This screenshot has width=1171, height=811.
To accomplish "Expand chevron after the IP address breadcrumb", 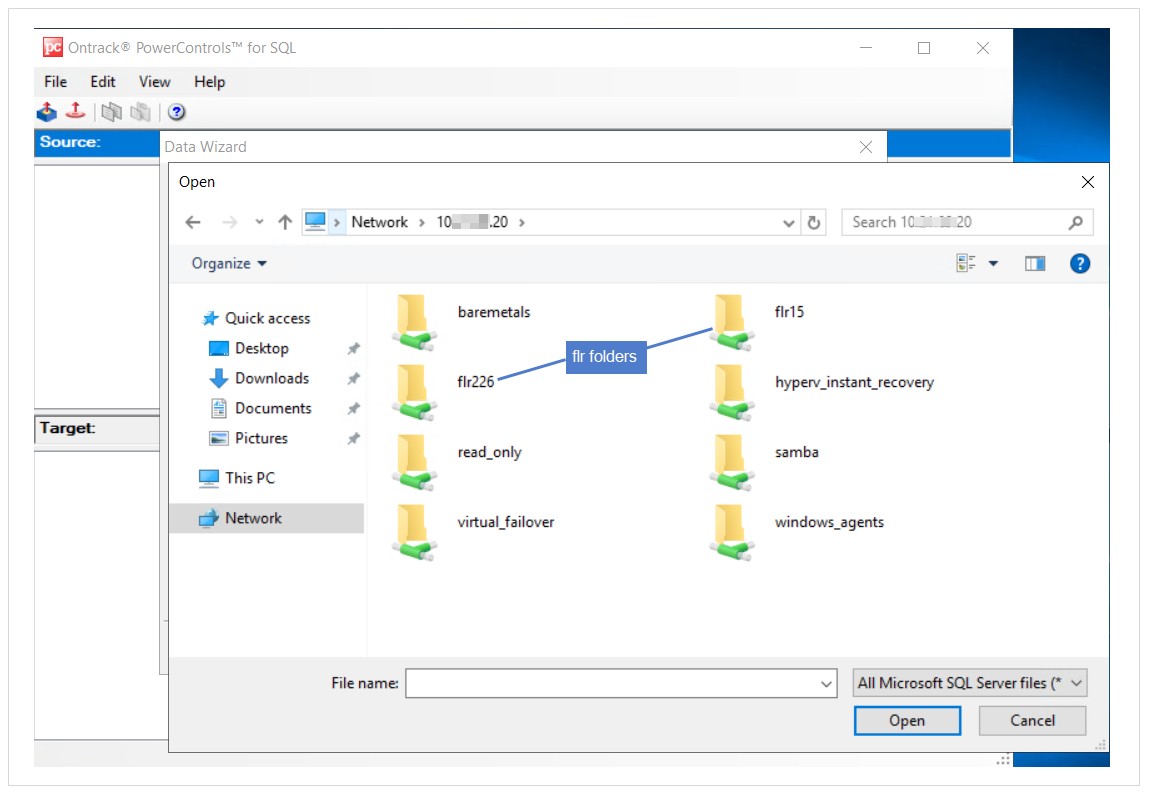I will pos(521,223).
